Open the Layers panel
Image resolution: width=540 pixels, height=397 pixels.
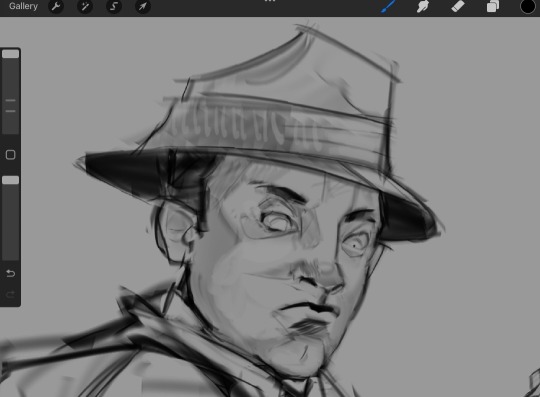pyautogui.click(x=493, y=6)
